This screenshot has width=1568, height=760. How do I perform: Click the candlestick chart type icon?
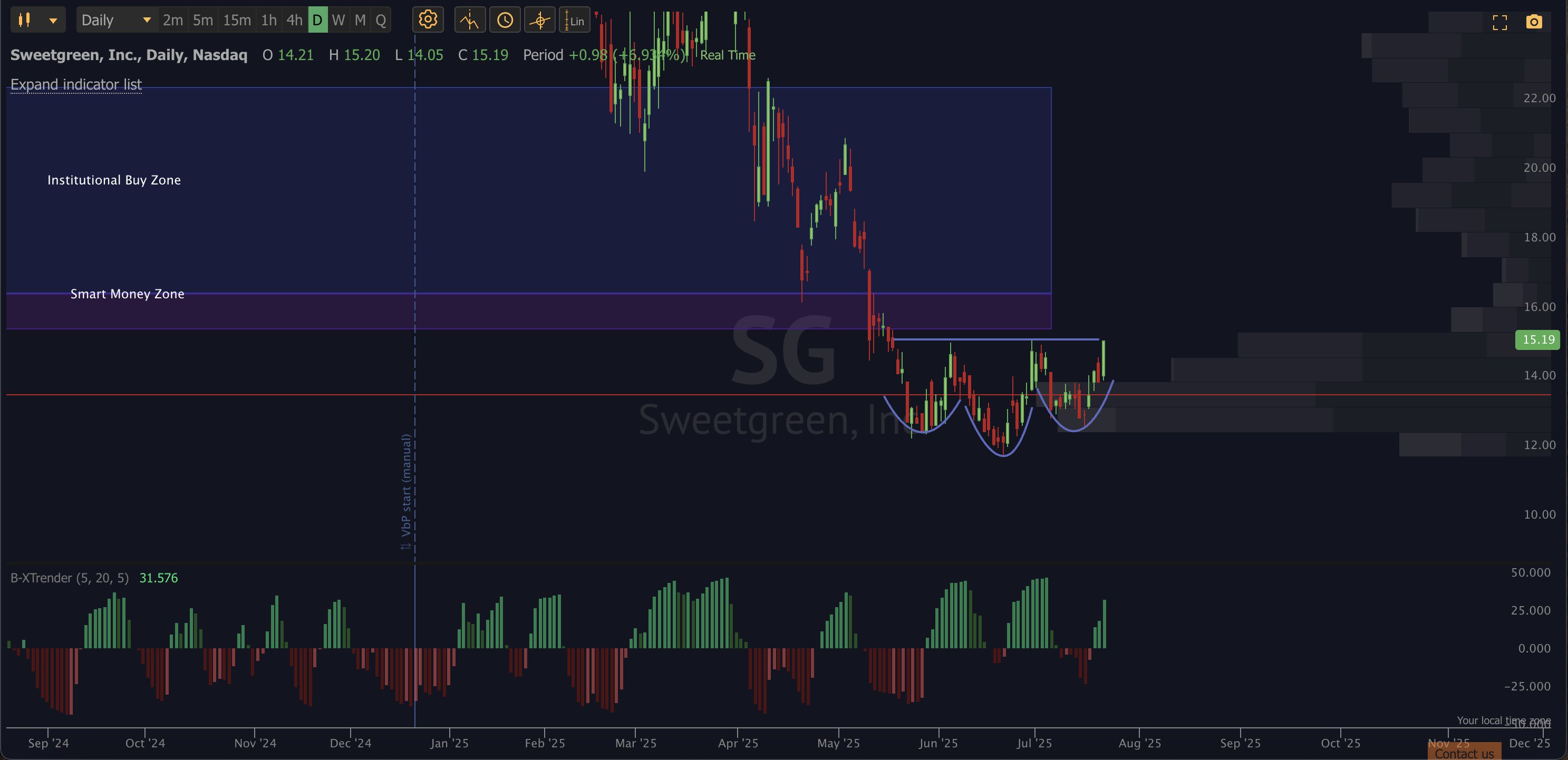pyautogui.click(x=24, y=20)
